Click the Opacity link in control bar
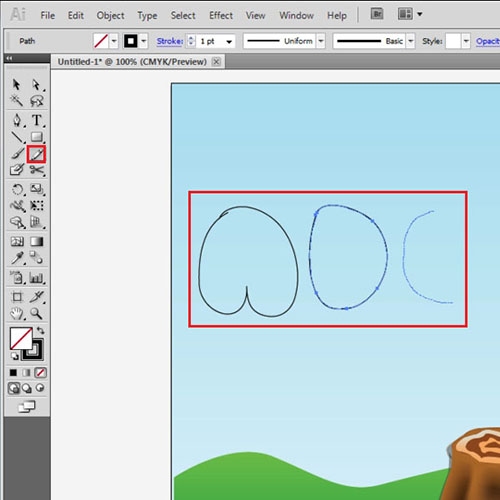Screen dimensions: 500x500 click(488, 41)
